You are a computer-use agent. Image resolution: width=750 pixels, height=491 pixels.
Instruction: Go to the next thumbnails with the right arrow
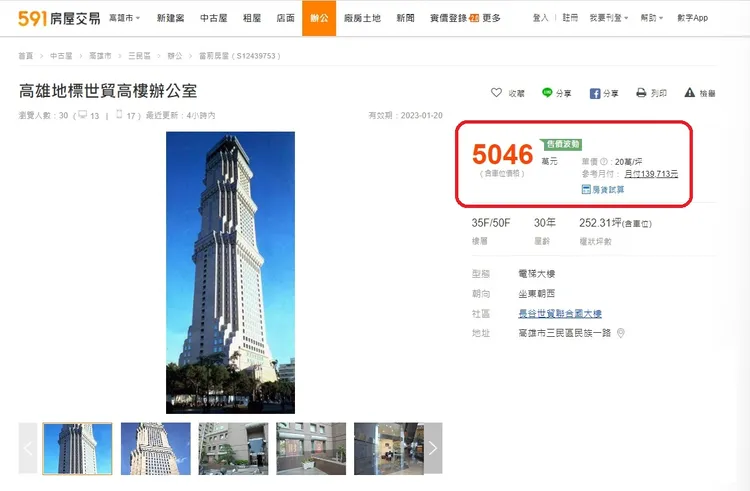tap(433, 448)
